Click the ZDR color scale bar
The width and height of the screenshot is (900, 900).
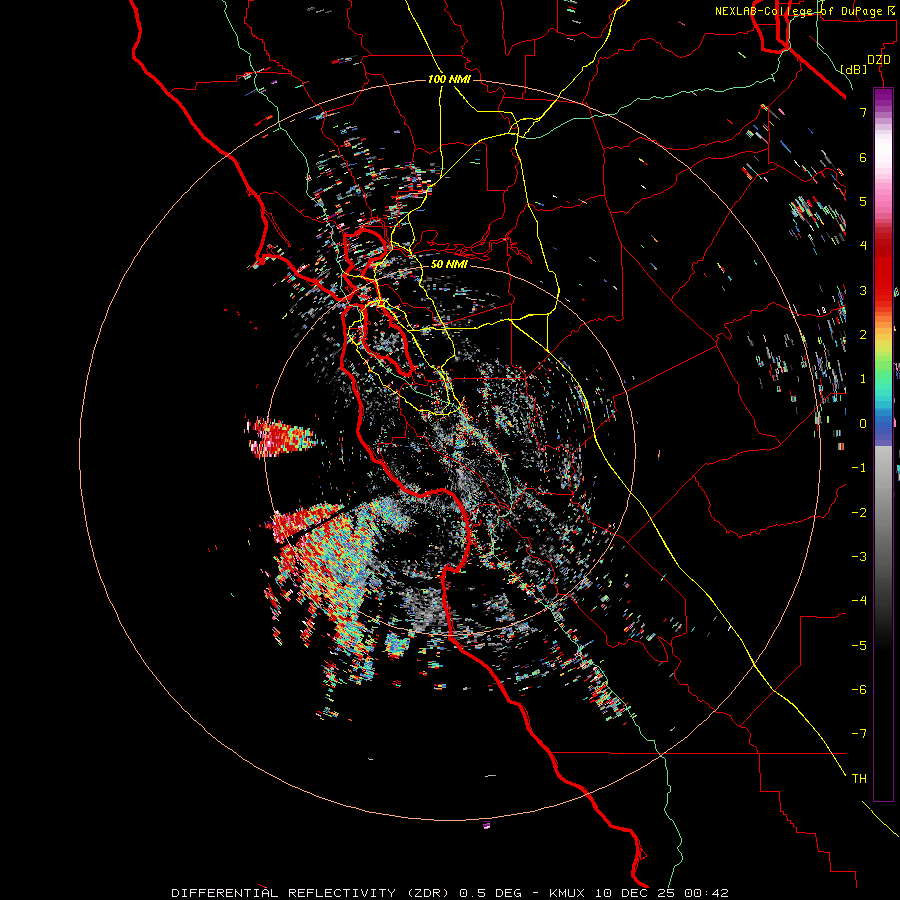point(883,444)
